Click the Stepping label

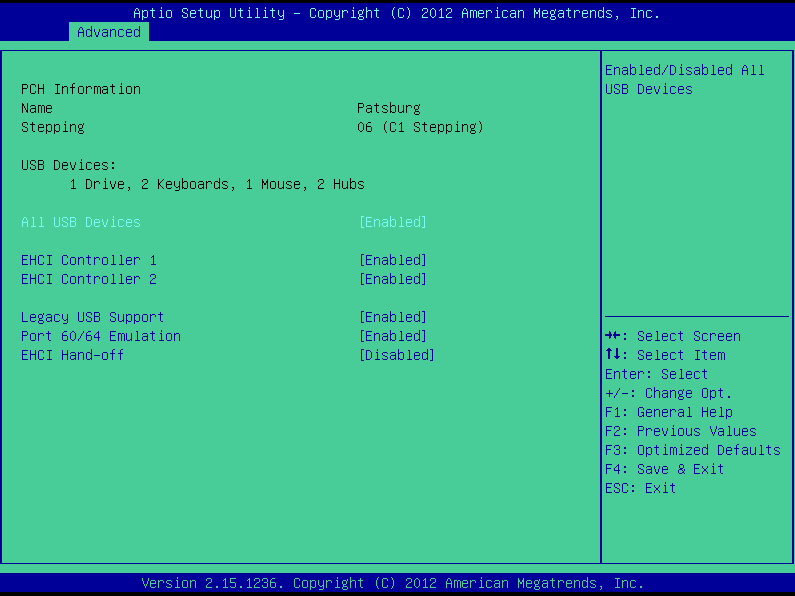[x=53, y=127]
